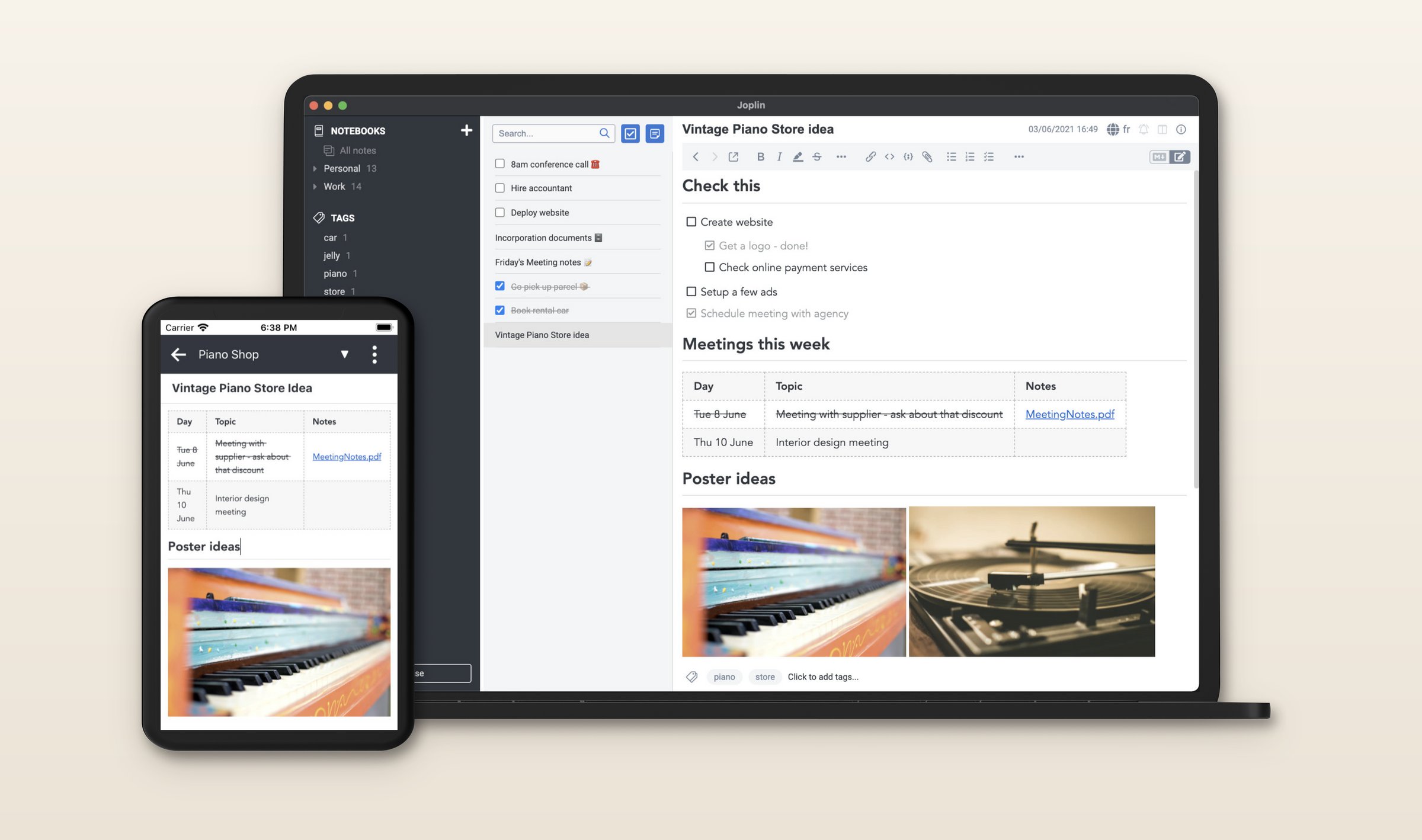Click the spell checker globe icon
Viewport: 1422px width, 840px height.
[1113, 129]
